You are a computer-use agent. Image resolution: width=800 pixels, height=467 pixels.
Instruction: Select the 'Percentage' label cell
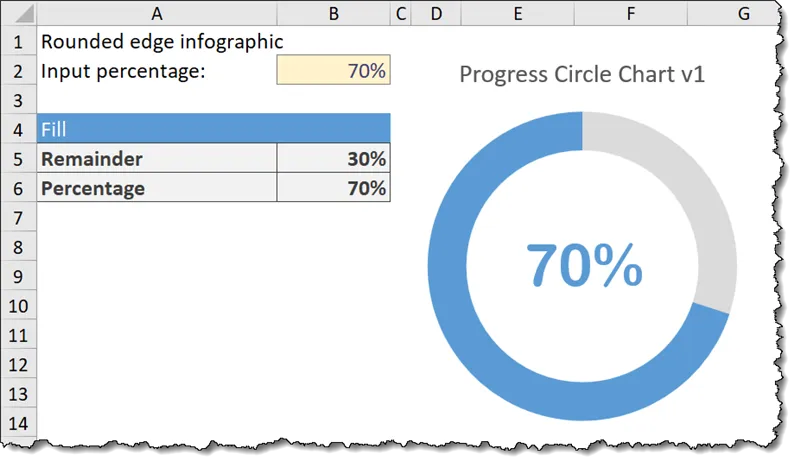tap(156, 188)
